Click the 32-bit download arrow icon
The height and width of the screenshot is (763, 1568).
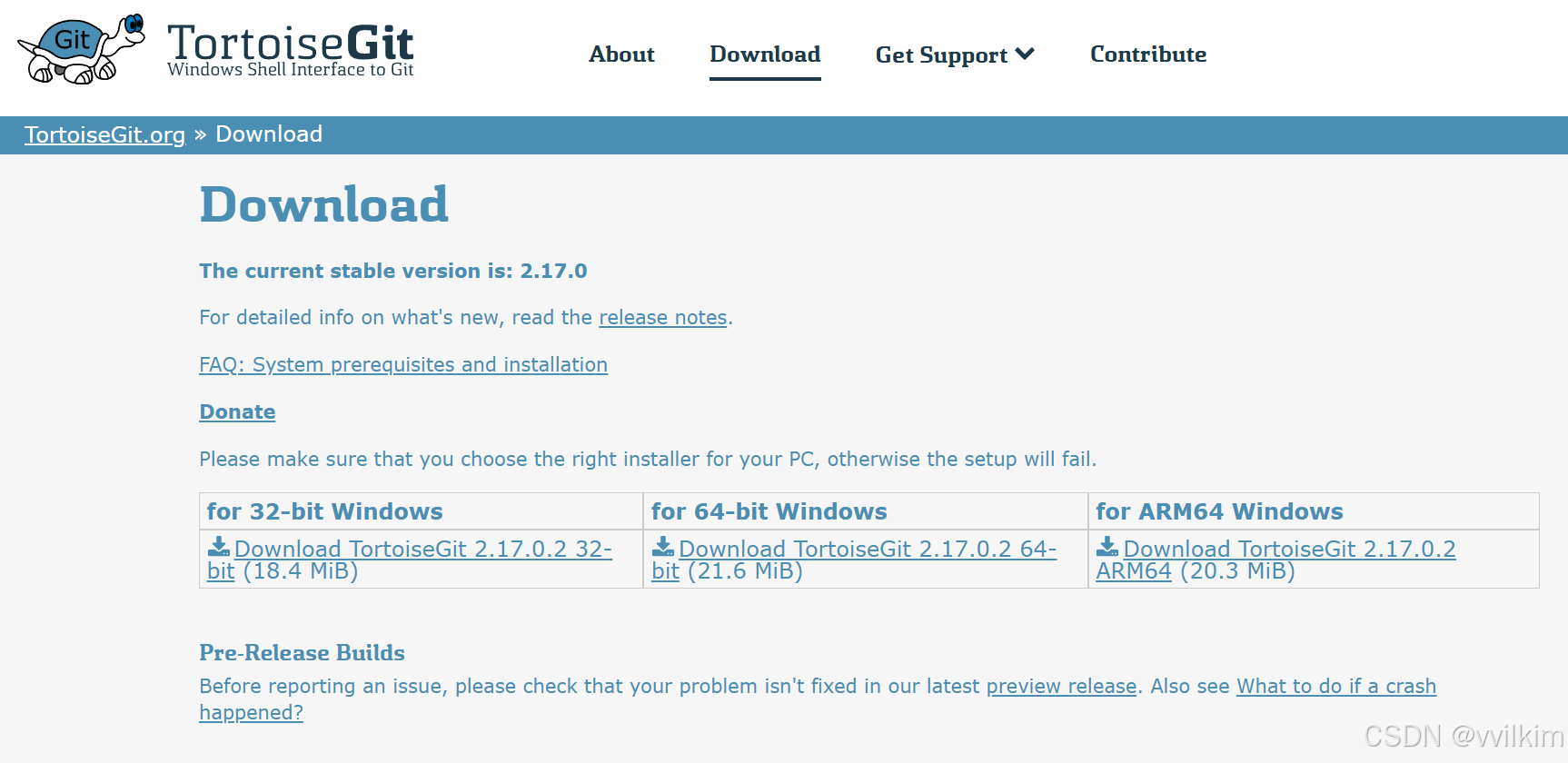[x=219, y=547]
